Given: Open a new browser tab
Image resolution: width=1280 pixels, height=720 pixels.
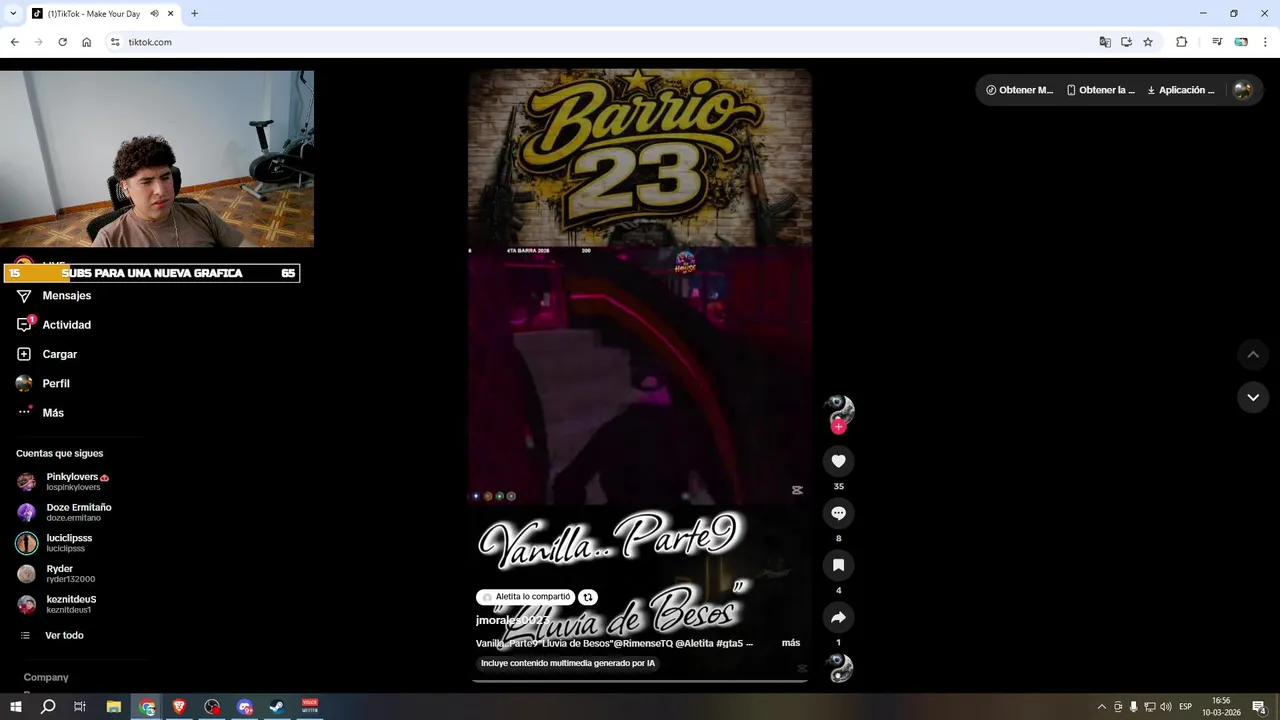Looking at the screenshot, I should tap(194, 14).
